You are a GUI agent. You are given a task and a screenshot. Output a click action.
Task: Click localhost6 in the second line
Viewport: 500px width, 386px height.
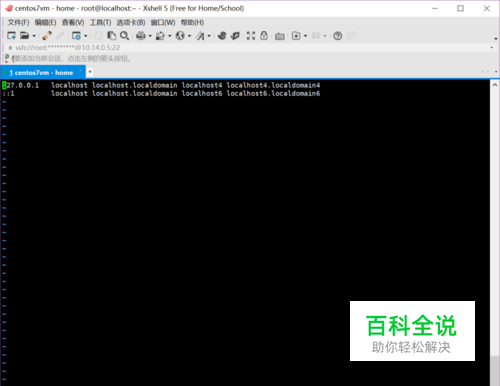(202, 93)
